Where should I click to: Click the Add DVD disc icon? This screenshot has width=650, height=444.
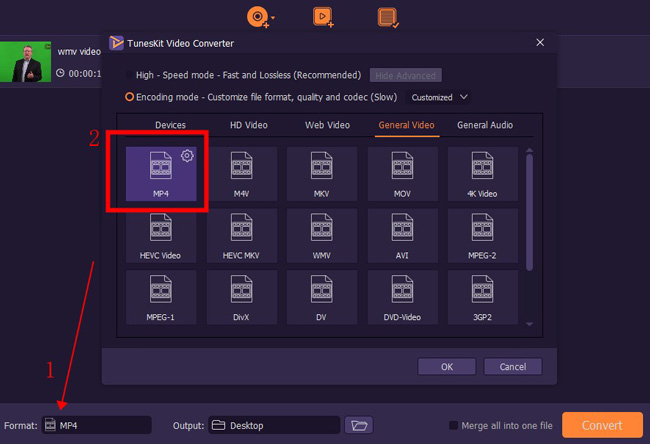click(x=257, y=17)
